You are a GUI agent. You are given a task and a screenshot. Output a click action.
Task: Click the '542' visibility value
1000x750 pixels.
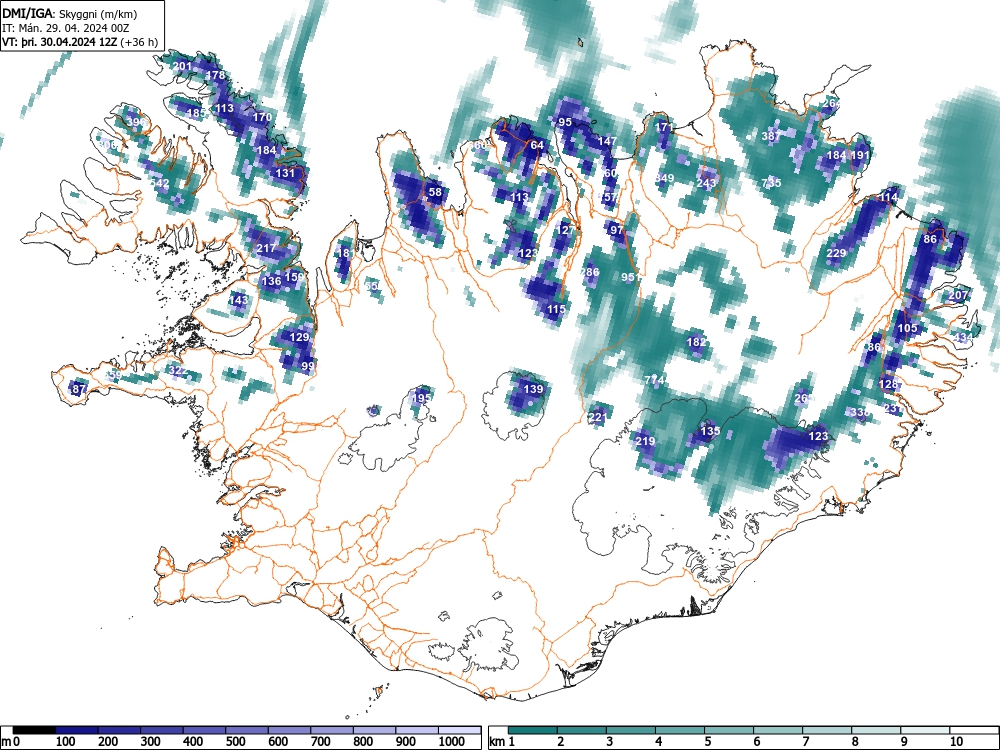159,184
